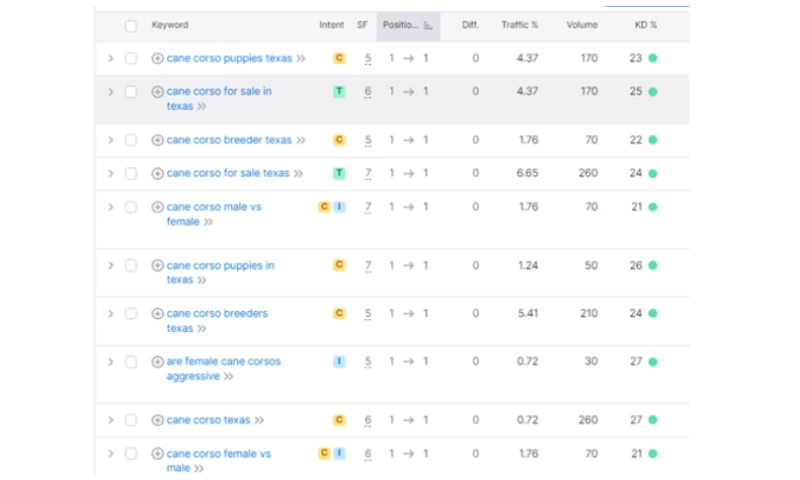The width and height of the screenshot is (800, 480).
Task: Select checkbox for 'cane corso puppies in texas' row
Action: pos(131,266)
